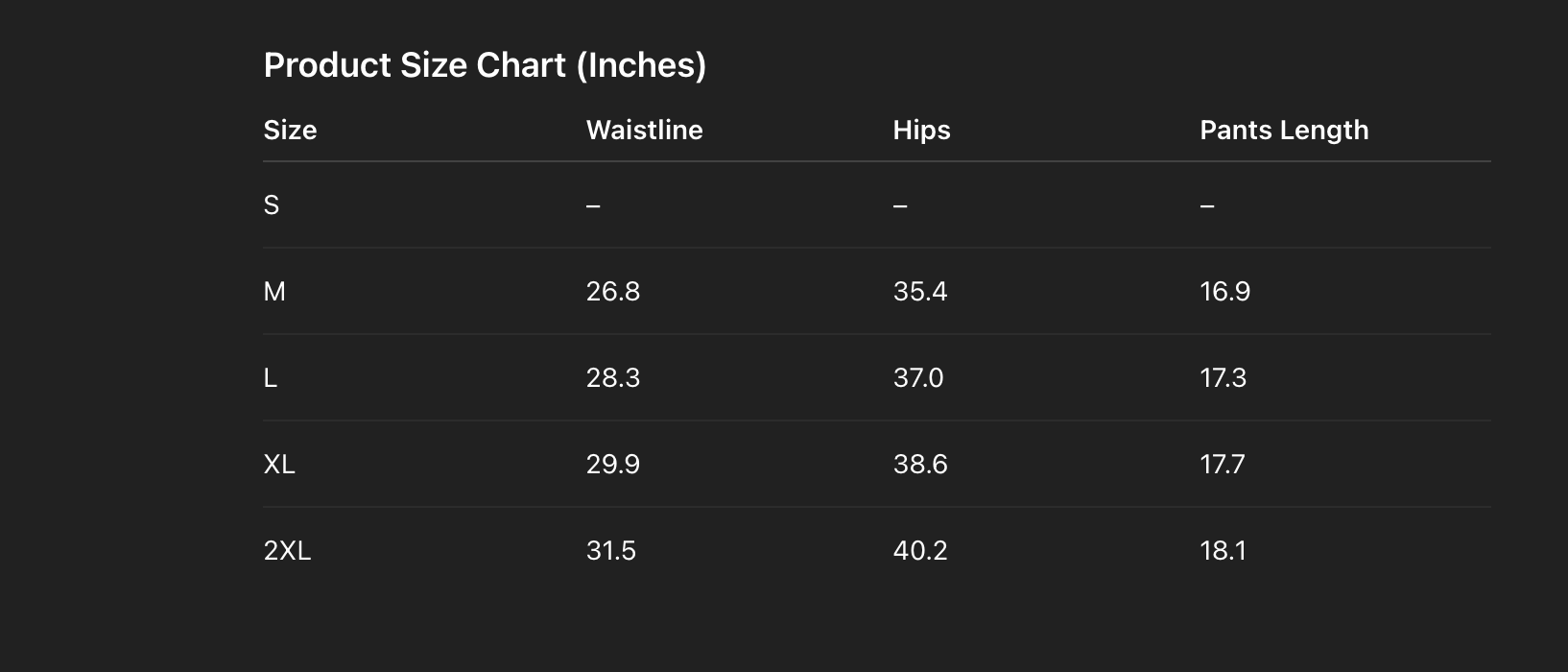Select the 18.1 pants length value
This screenshot has height=672, width=1568.
pos(1223,551)
